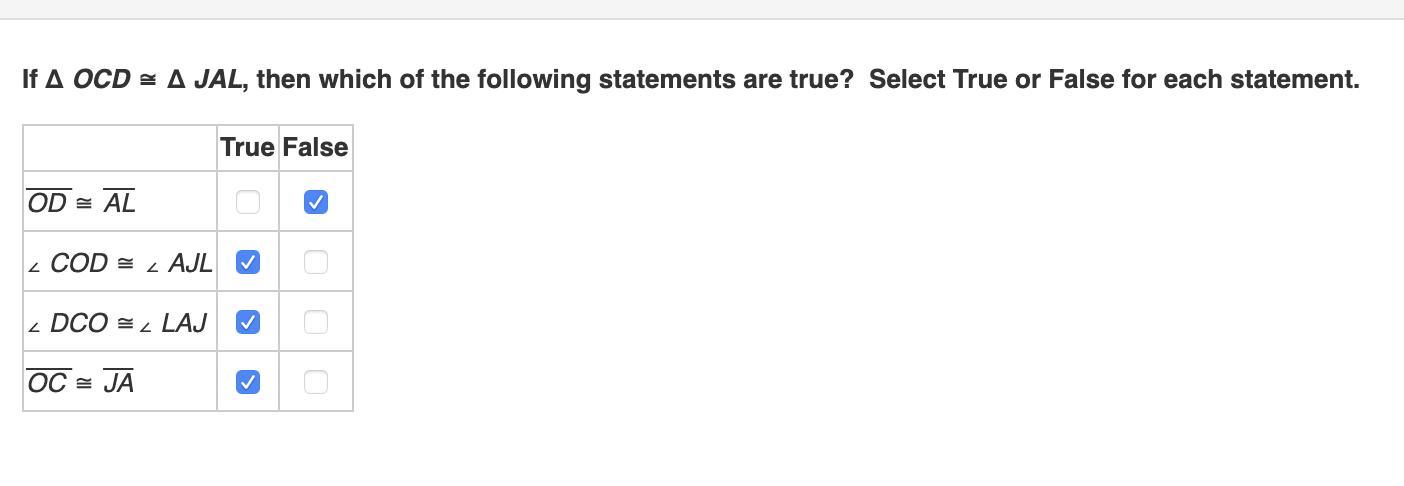The height and width of the screenshot is (486, 1404).
Task: Click the ∠DCO ≅ ∠LAJ statement label
Action: pyautogui.click(x=118, y=323)
